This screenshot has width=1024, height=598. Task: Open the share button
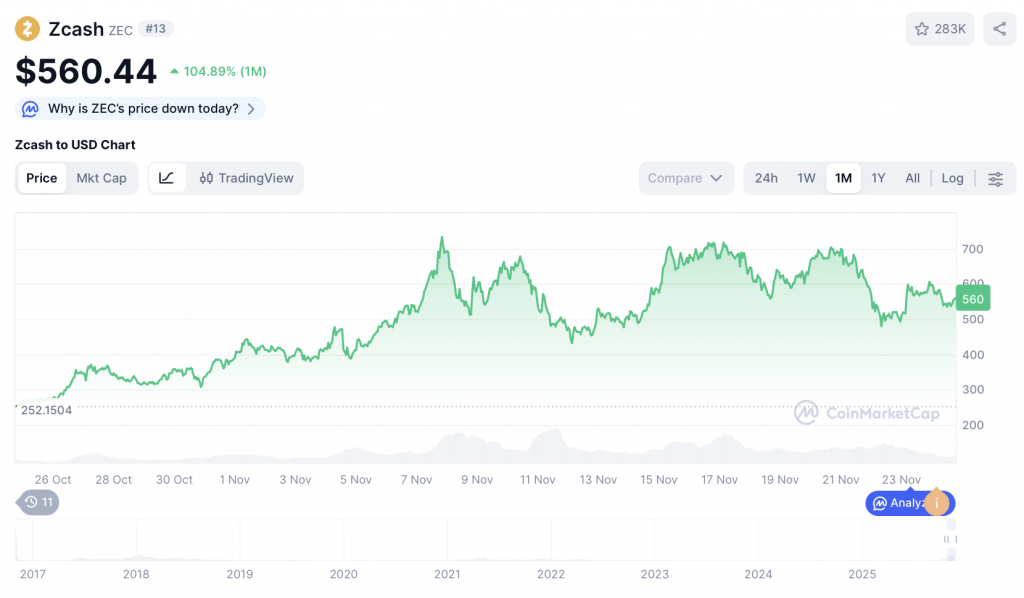coord(999,29)
